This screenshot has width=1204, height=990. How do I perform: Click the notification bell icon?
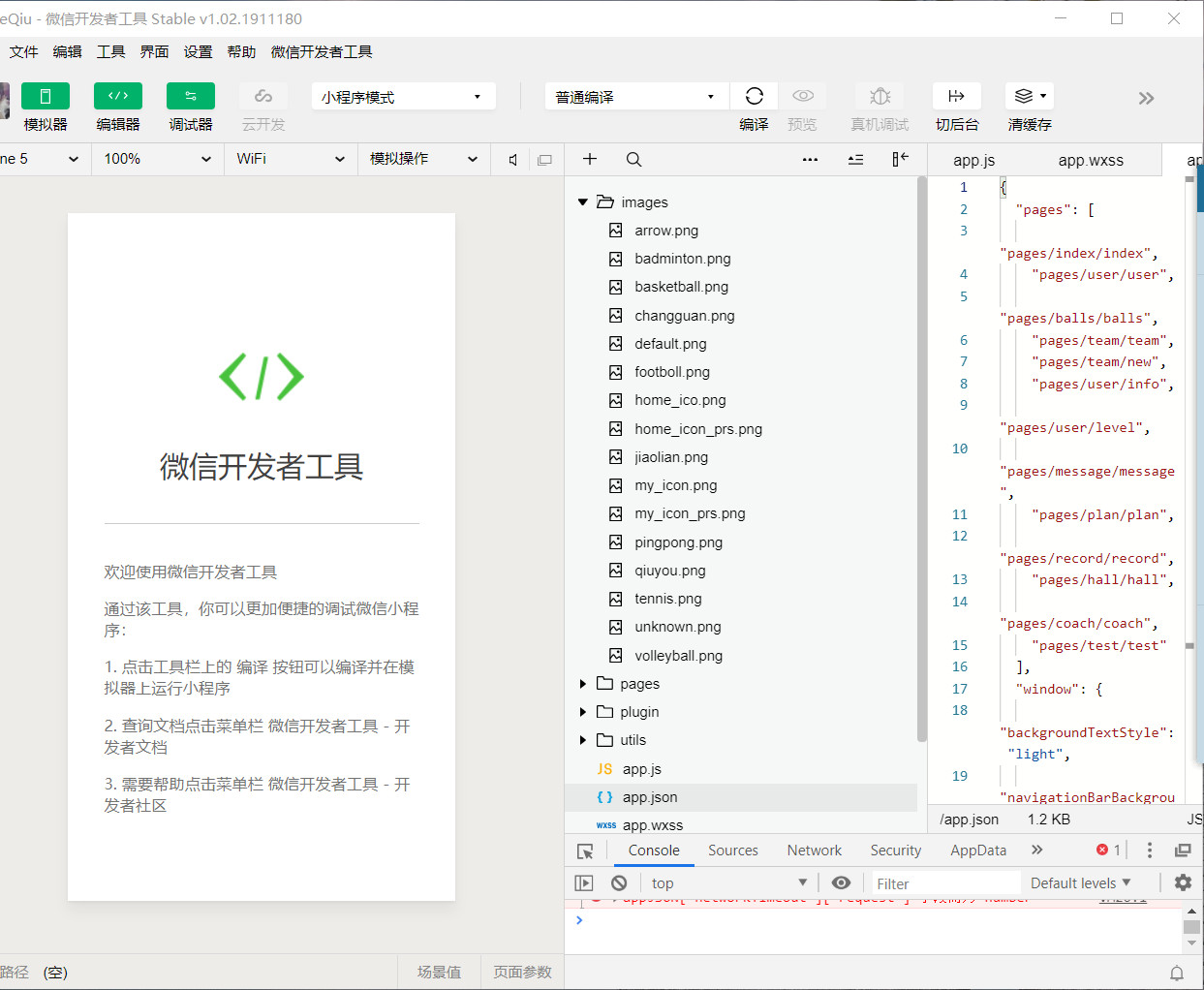[x=1177, y=974]
